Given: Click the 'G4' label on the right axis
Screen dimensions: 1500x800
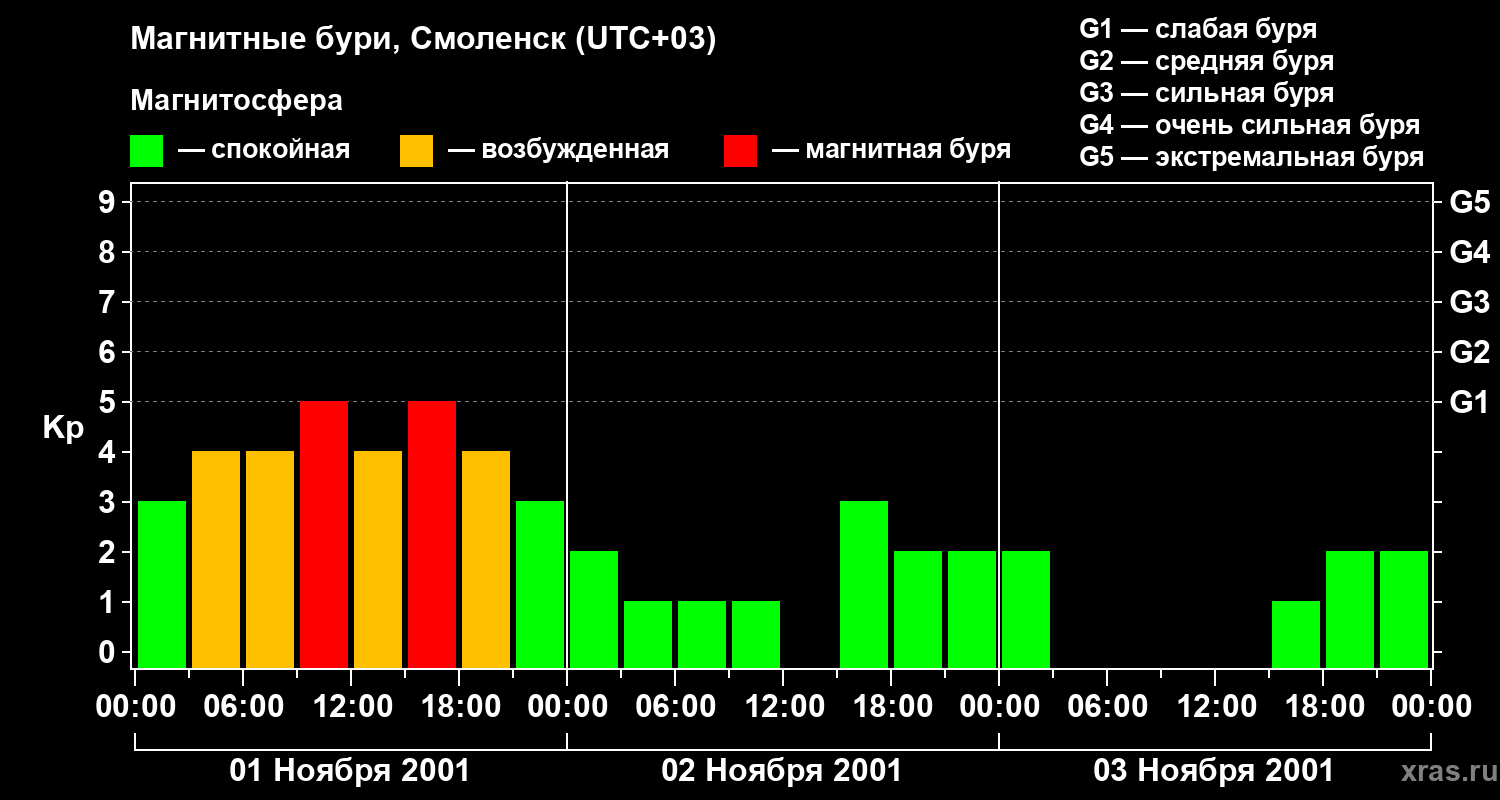Looking at the screenshot, I should point(1469,252).
